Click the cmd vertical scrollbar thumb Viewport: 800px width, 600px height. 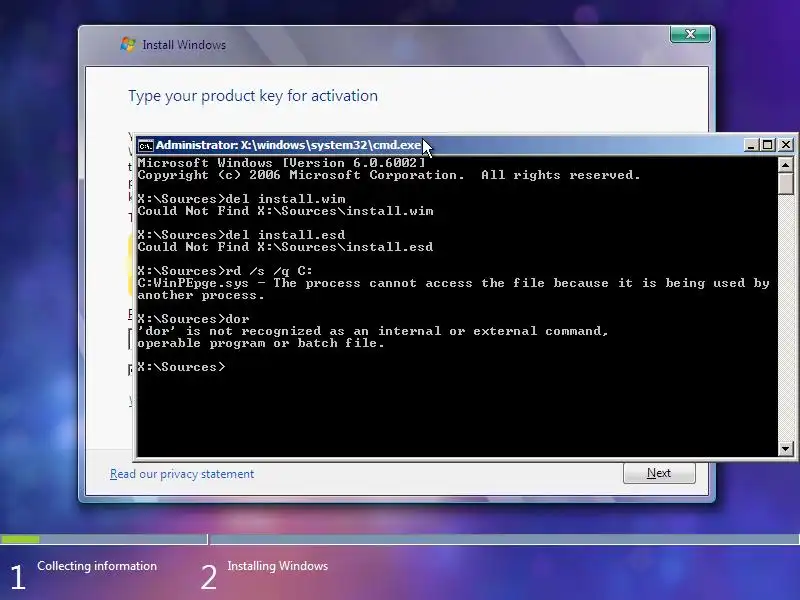click(x=785, y=183)
